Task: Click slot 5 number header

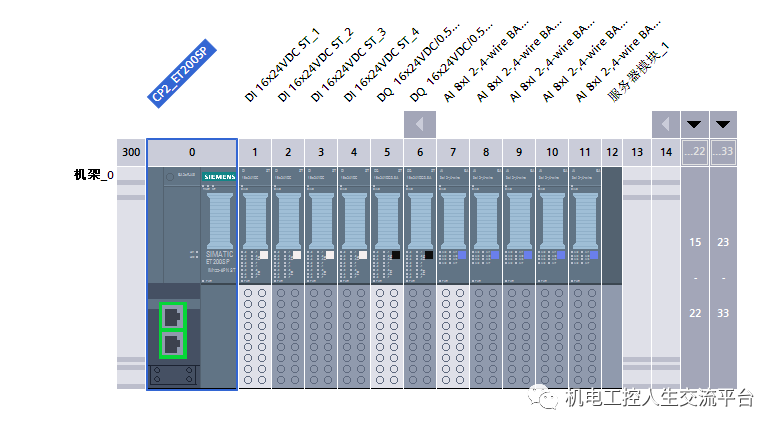Action: [387, 152]
